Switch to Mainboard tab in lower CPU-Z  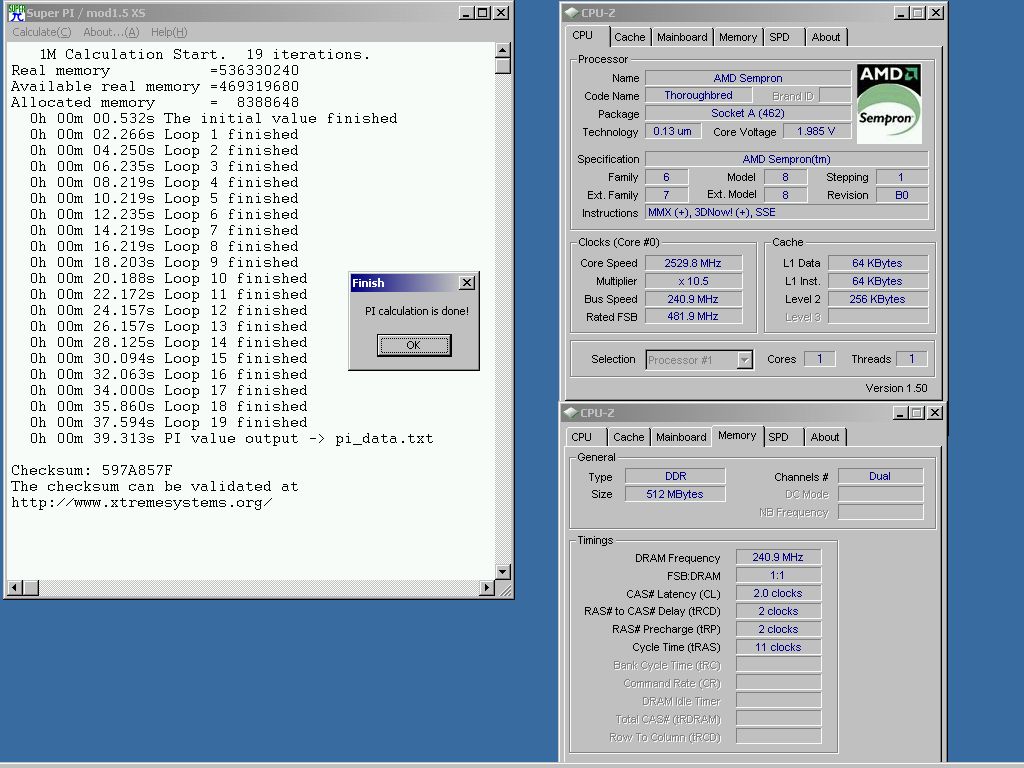pyautogui.click(x=681, y=437)
